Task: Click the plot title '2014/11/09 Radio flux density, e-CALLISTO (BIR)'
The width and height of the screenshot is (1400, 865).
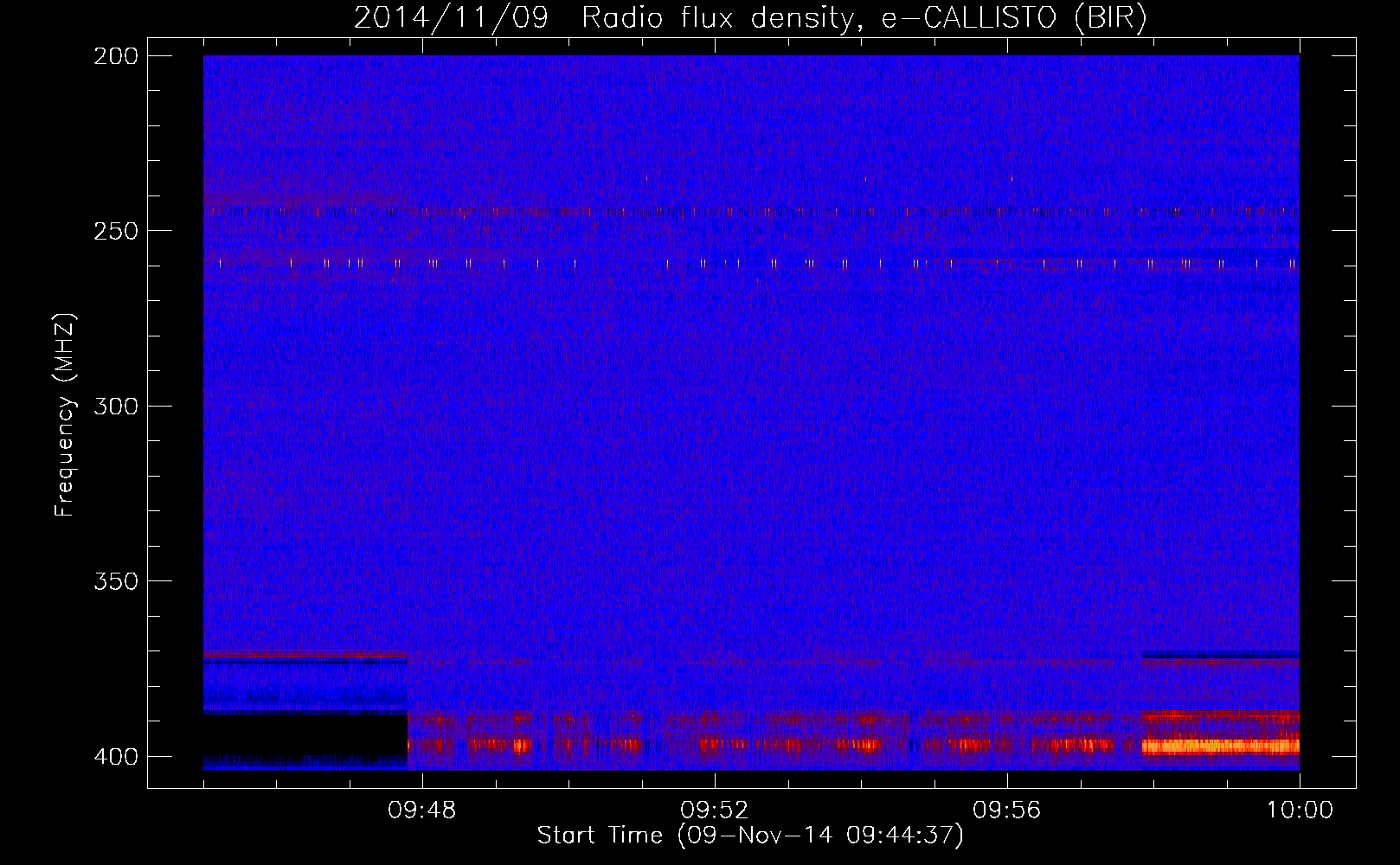Action: 750,18
